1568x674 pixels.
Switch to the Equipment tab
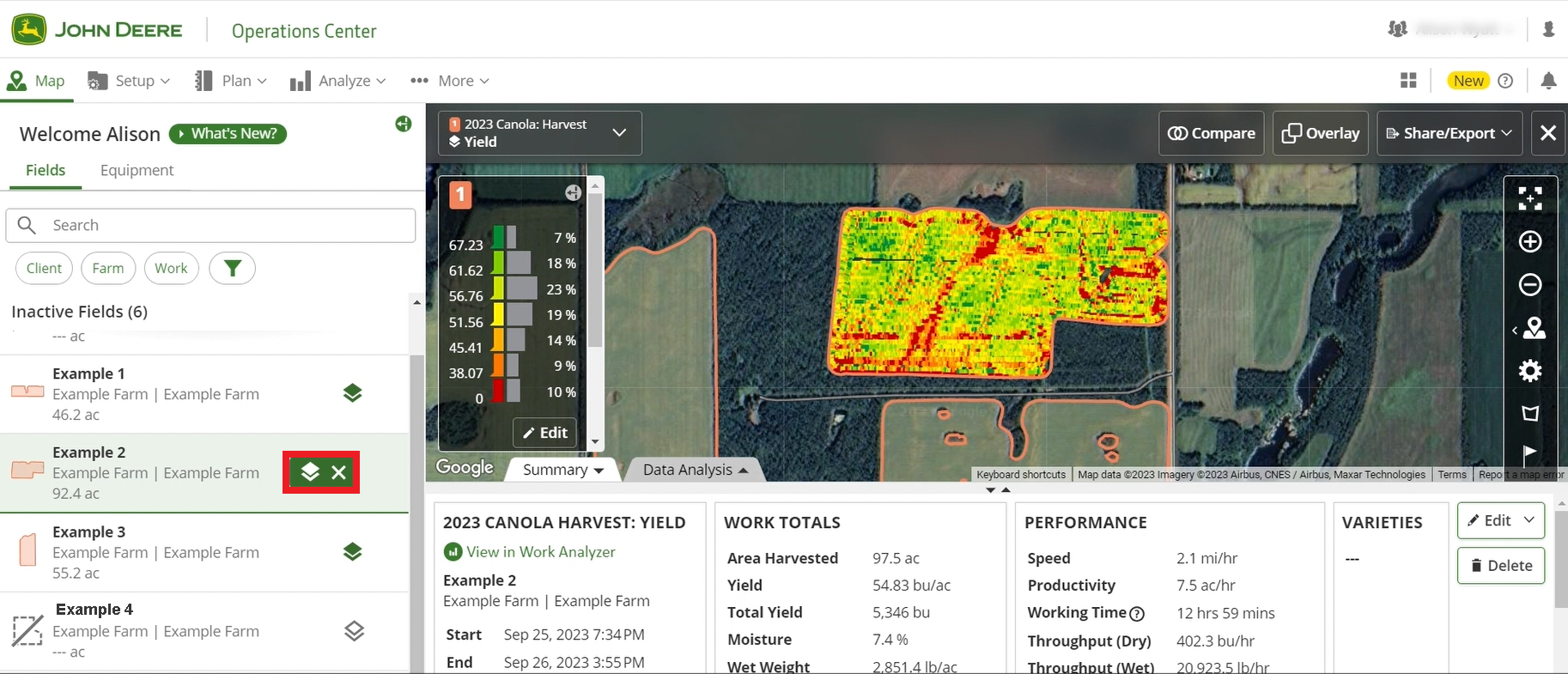click(137, 170)
